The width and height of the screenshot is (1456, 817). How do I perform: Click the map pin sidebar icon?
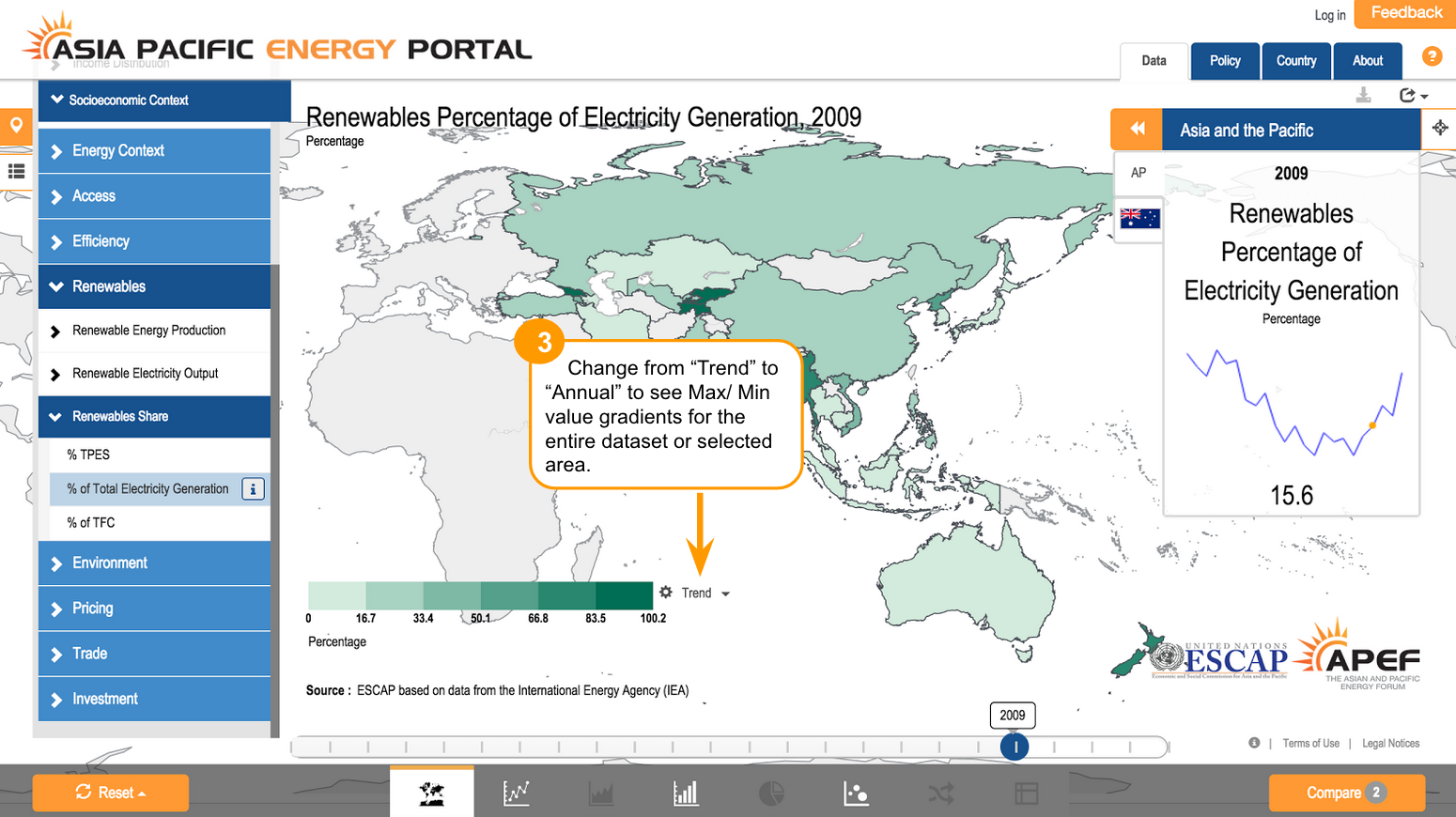click(x=16, y=126)
